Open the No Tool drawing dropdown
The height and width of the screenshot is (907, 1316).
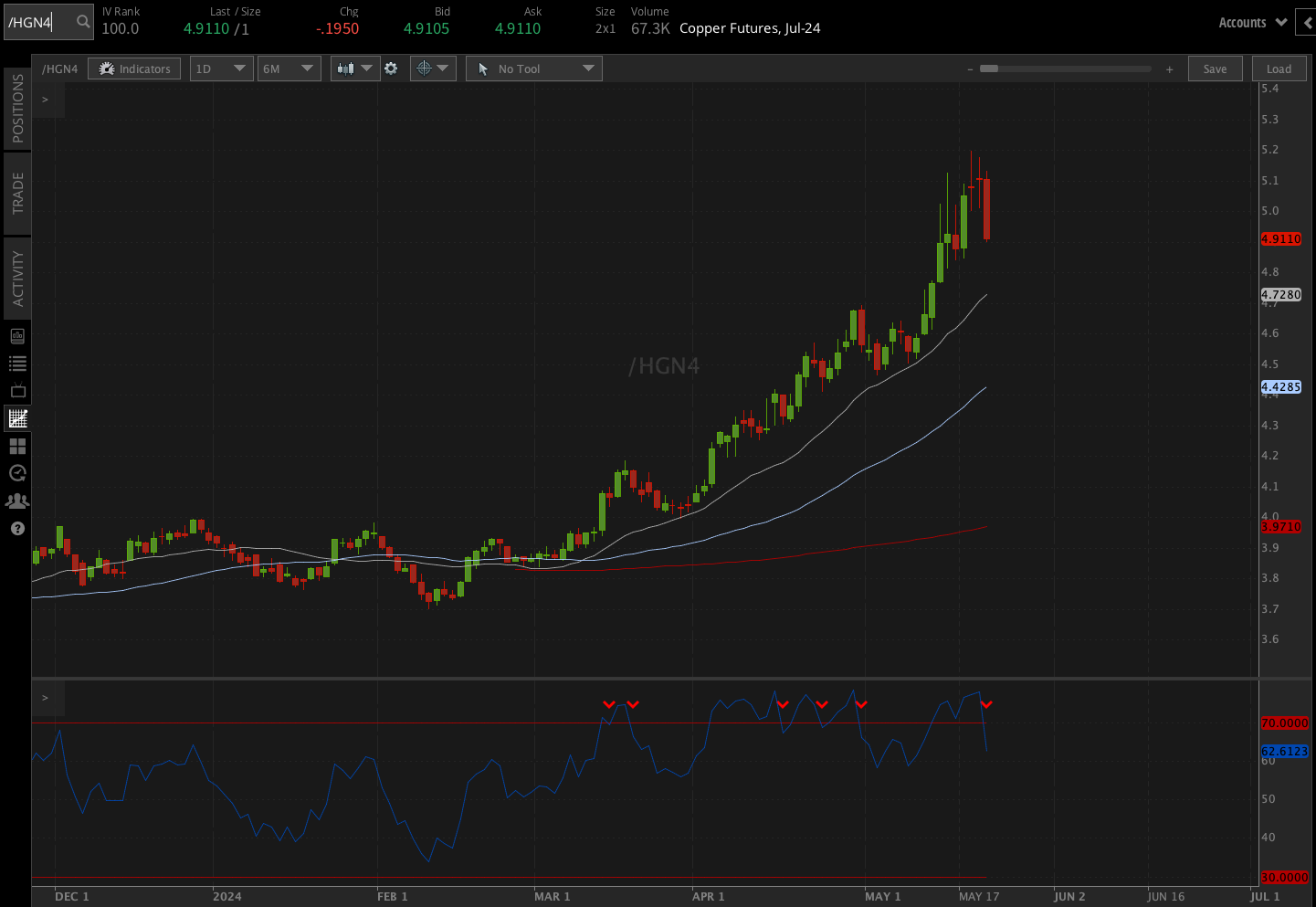534,69
